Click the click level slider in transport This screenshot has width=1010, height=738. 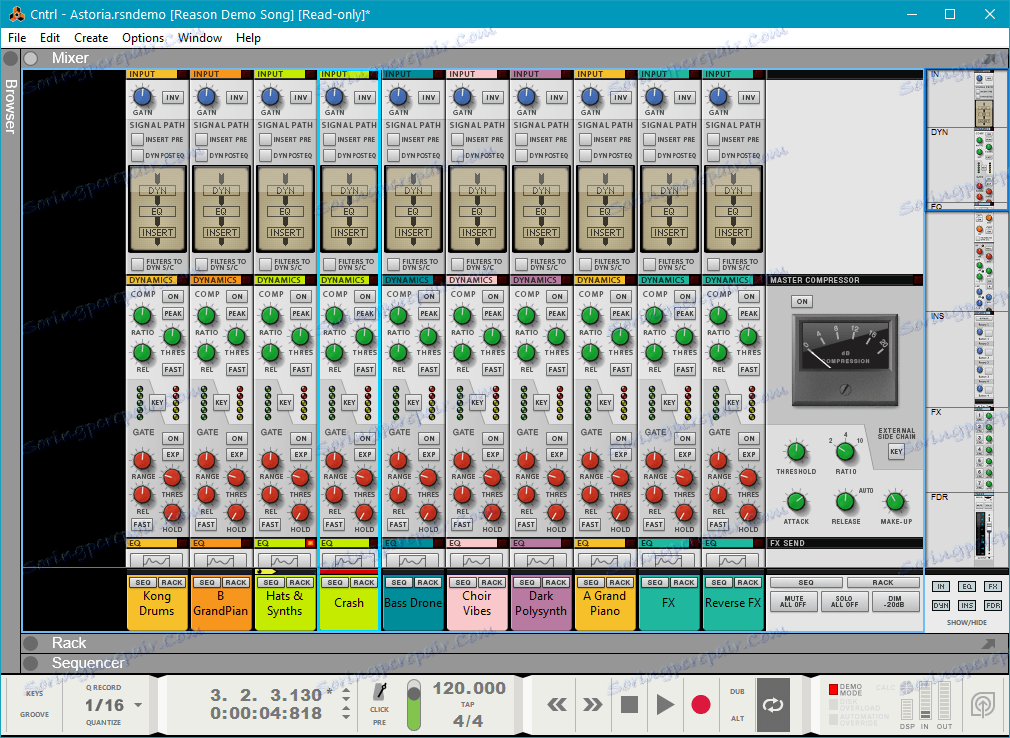(x=413, y=703)
